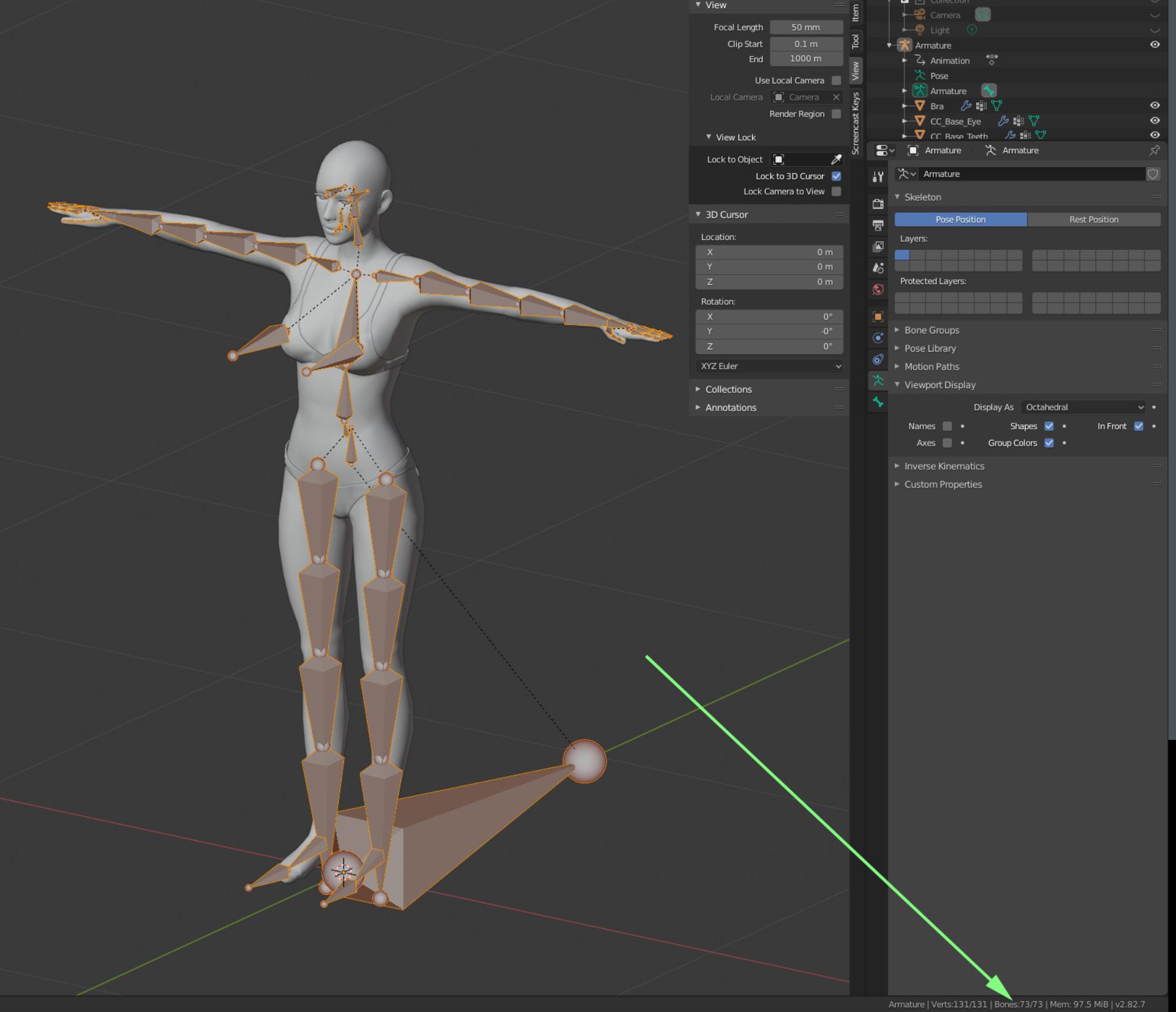
Task: Switch to the Item sidebar tab
Action: 856,12
